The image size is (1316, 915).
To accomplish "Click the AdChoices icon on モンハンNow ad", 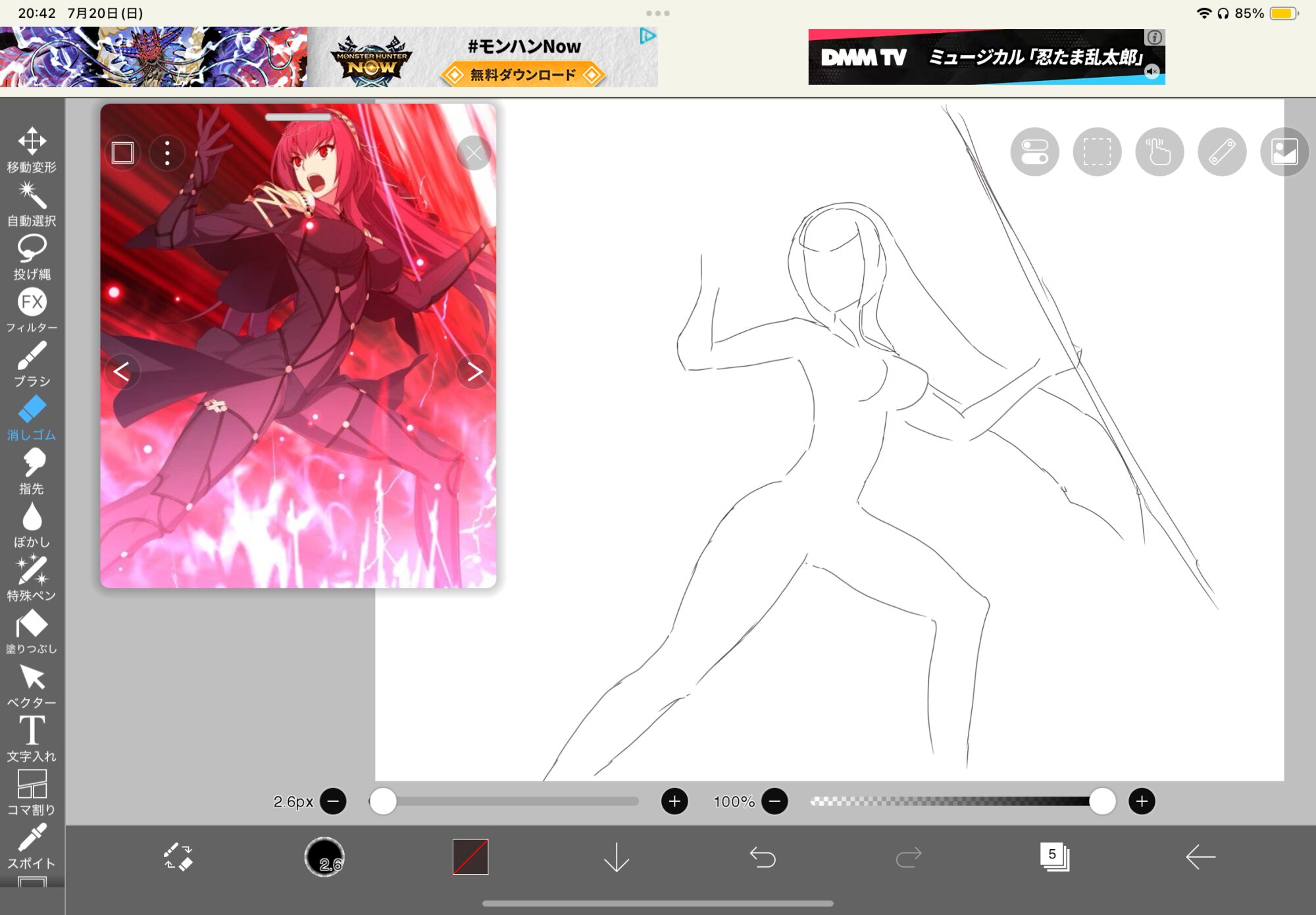I will [x=647, y=36].
